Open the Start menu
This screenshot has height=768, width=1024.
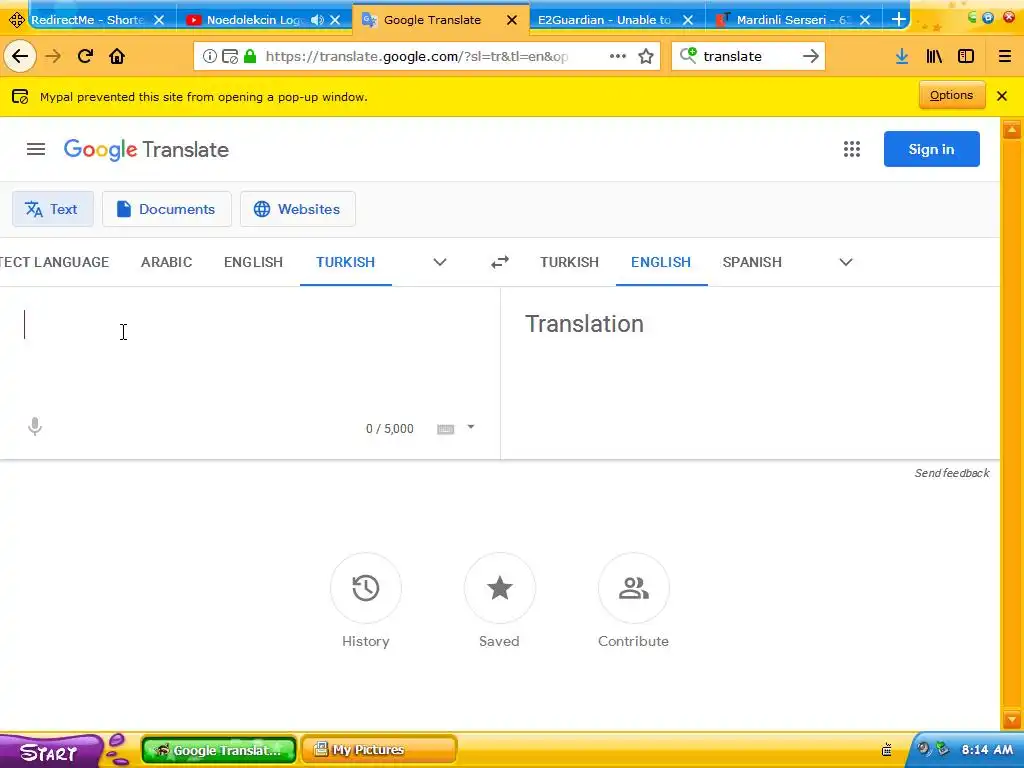[52, 751]
